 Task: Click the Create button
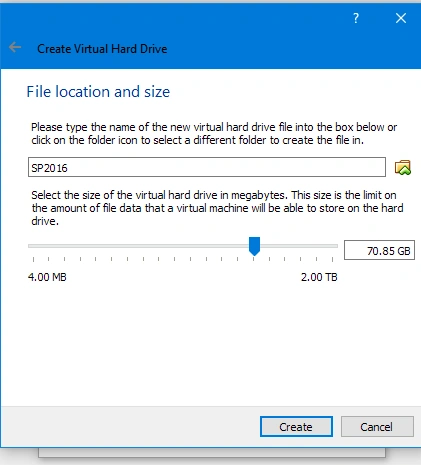pos(296,426)
